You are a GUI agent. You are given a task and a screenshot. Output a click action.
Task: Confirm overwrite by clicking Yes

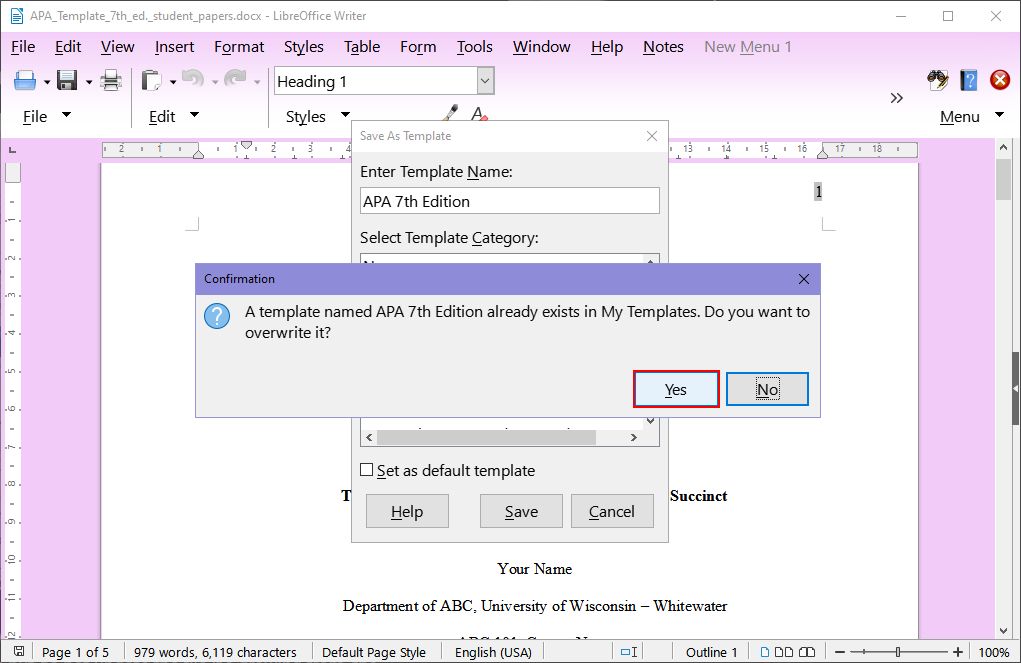[x=676, y=389]
